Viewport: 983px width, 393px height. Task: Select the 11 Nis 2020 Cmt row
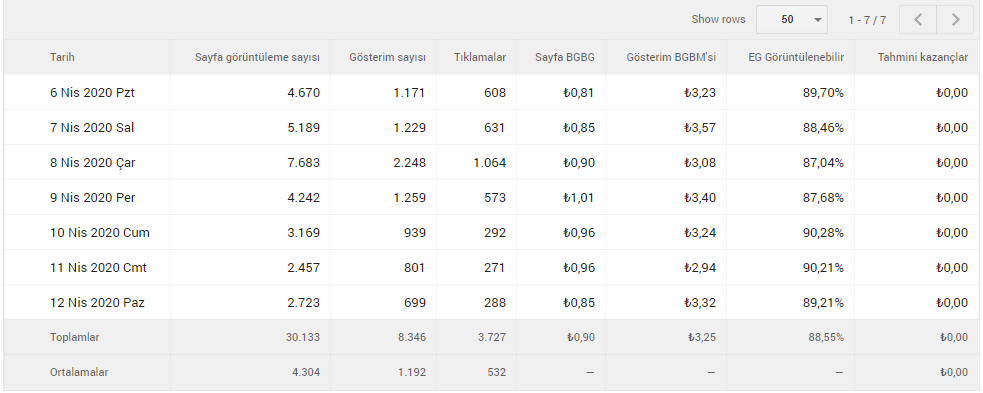coord(491,268)
